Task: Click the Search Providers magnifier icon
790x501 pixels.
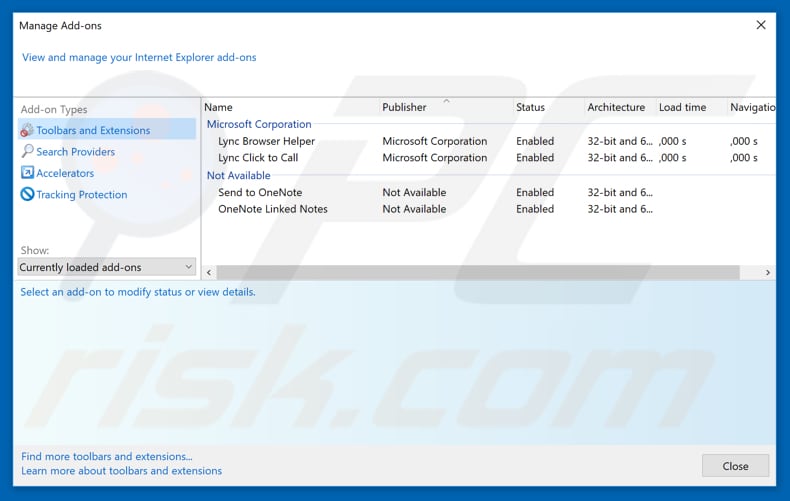Action: pyautogui.click(x=27, y=151)
